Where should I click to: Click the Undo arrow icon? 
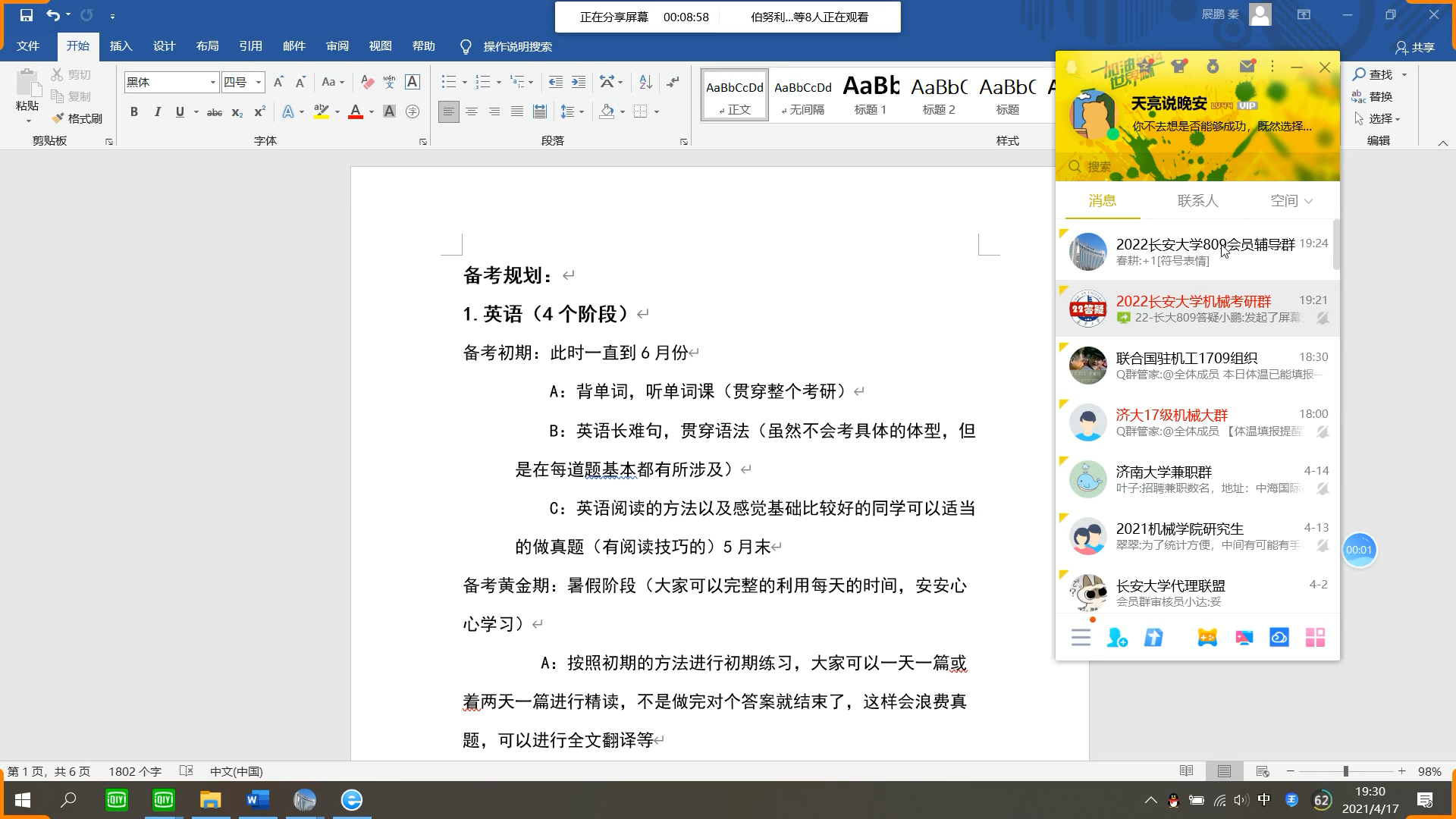[52, 15]
